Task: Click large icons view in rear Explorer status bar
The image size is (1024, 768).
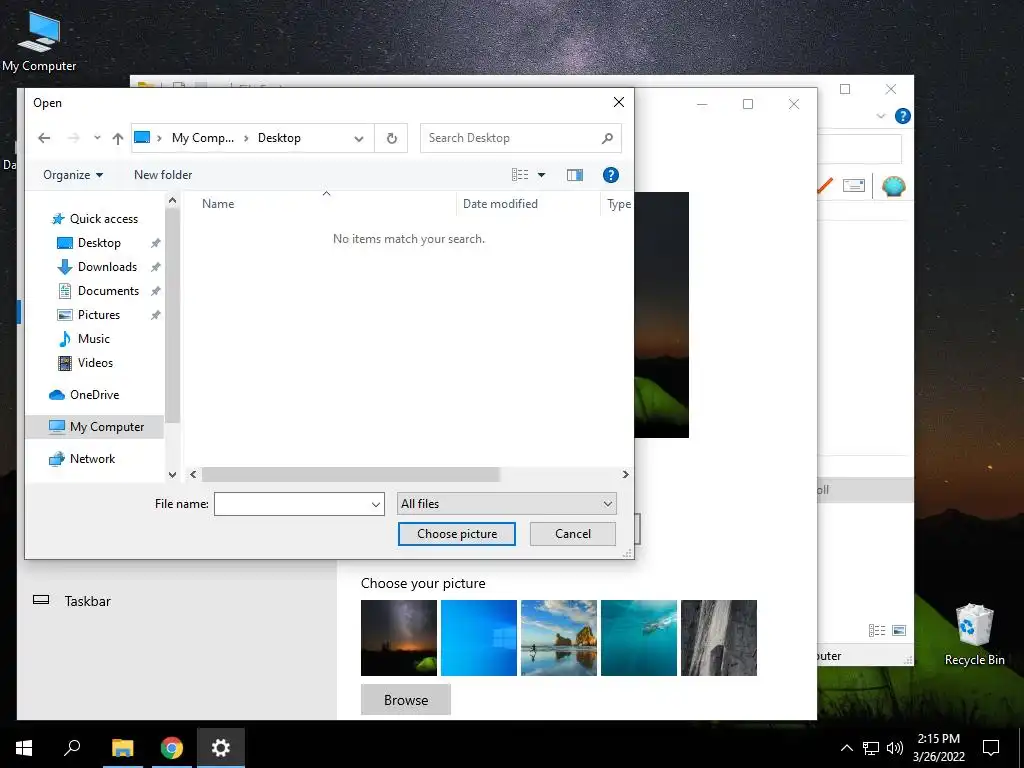Action: [x=899, y=630]
